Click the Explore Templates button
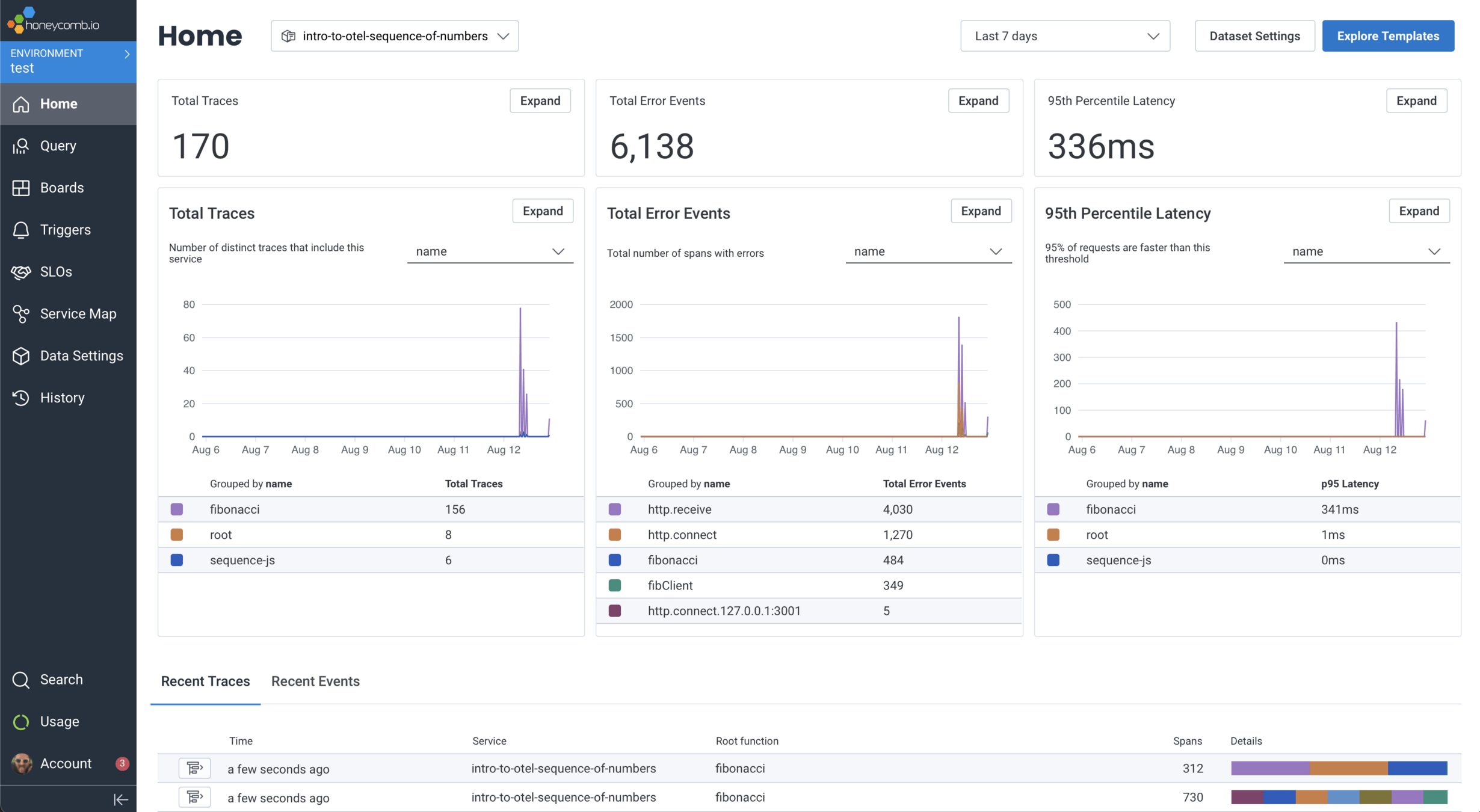The height and width of the screenshot is (812, 1480). 1387,36
